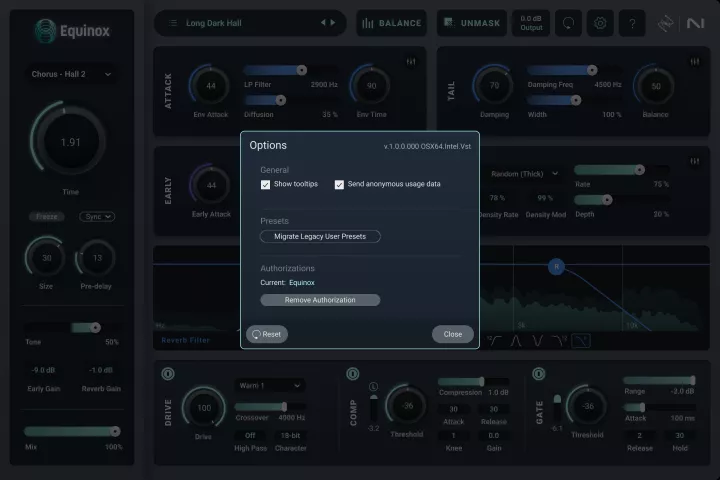Screen dimensions: 720x480
Task: Click the R filter node on the EQ curve
Action: pyautogui.click(x=557, y=266)
